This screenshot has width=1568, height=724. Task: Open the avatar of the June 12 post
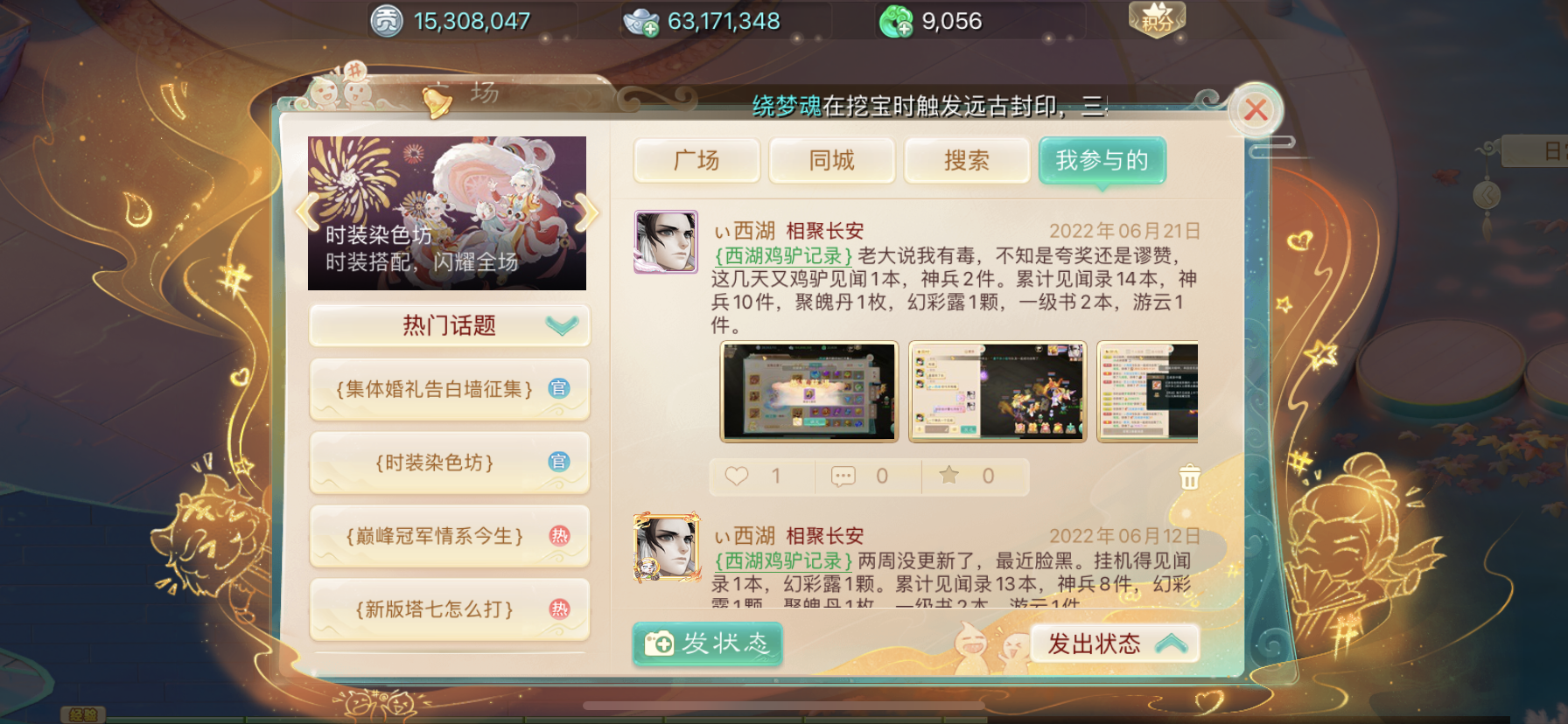coord(667,547)
